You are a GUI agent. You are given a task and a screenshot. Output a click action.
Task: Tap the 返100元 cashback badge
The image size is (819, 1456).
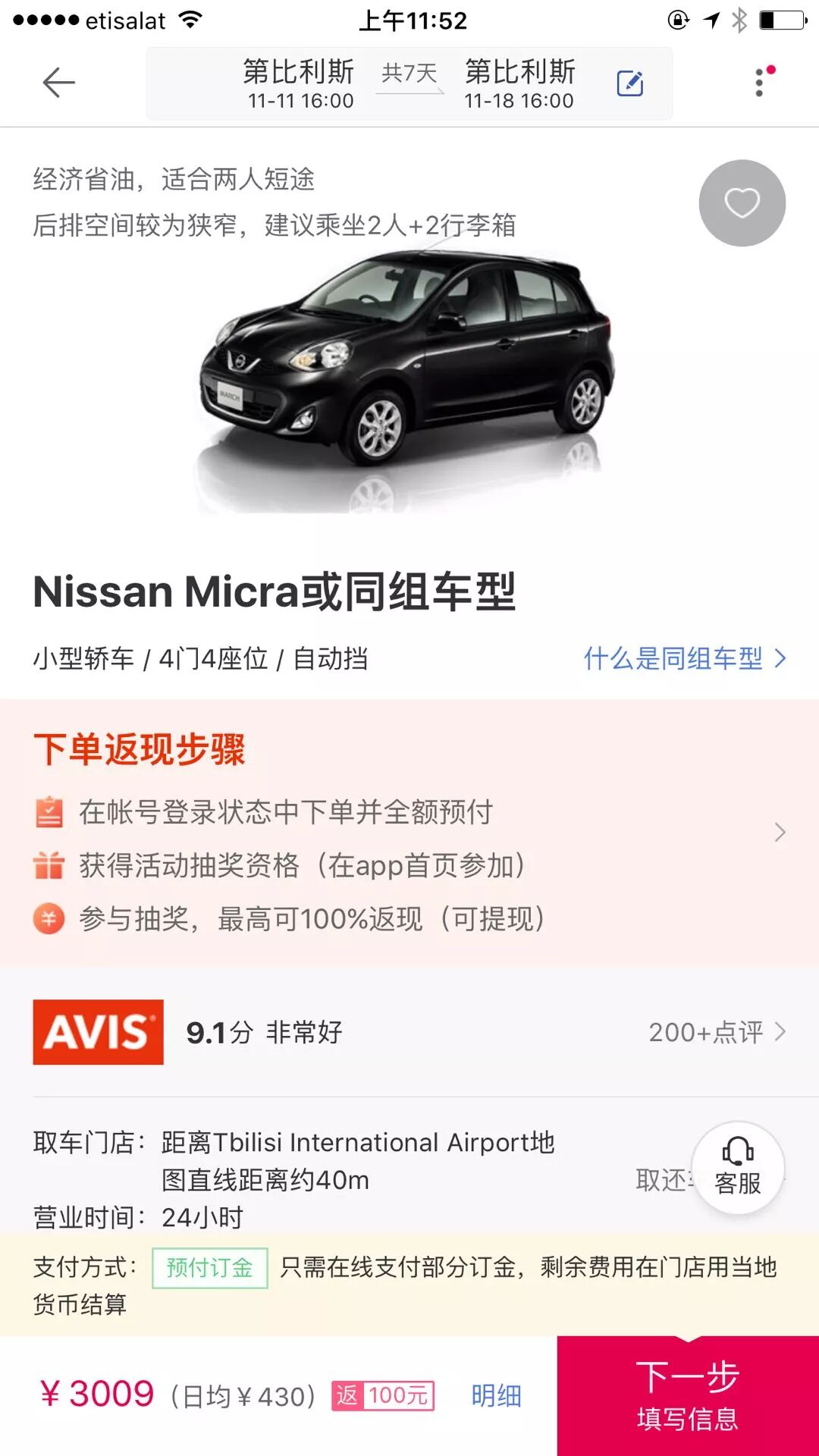[x=383, y=1395]
